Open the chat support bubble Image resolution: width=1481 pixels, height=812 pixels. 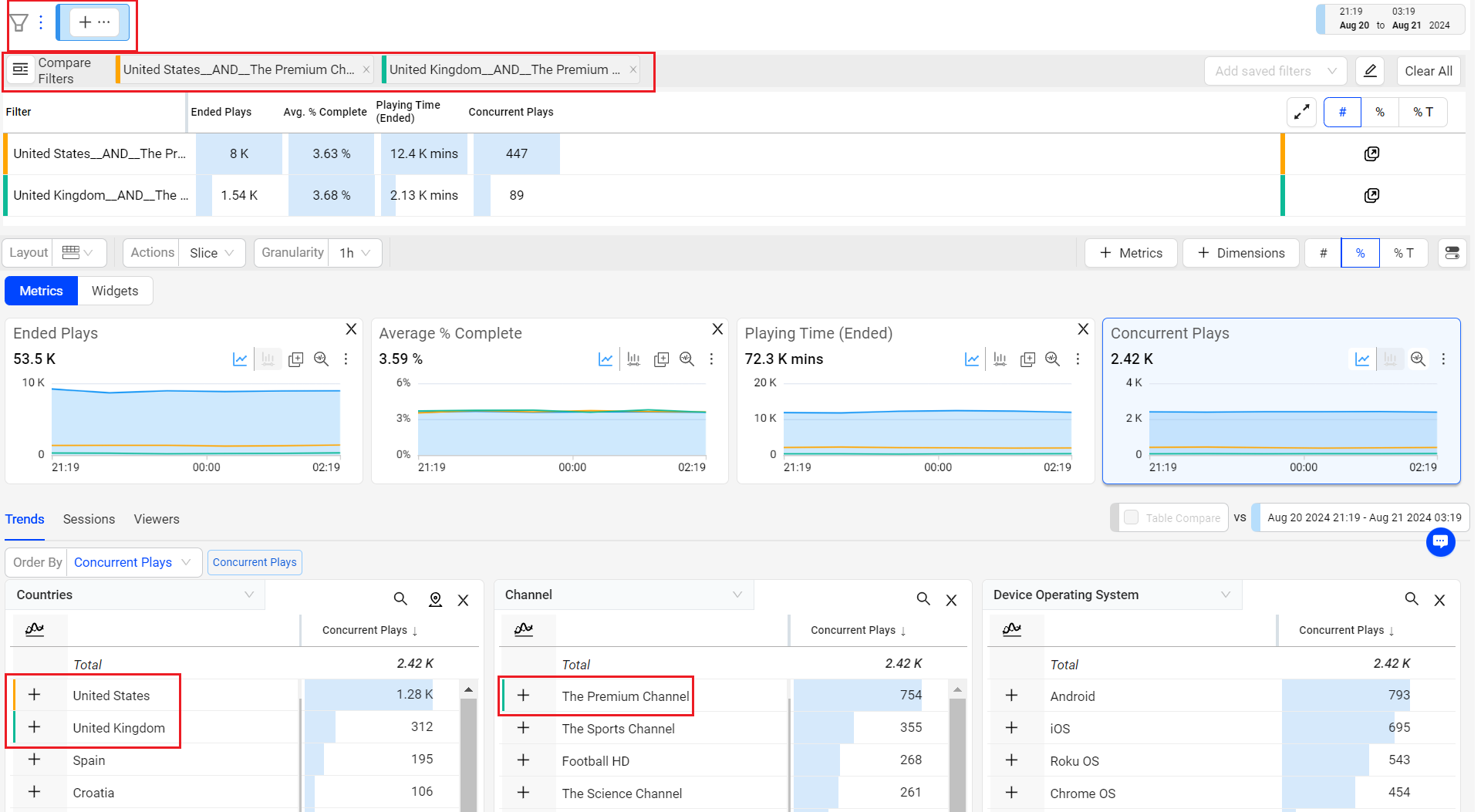coord(1439,542)
